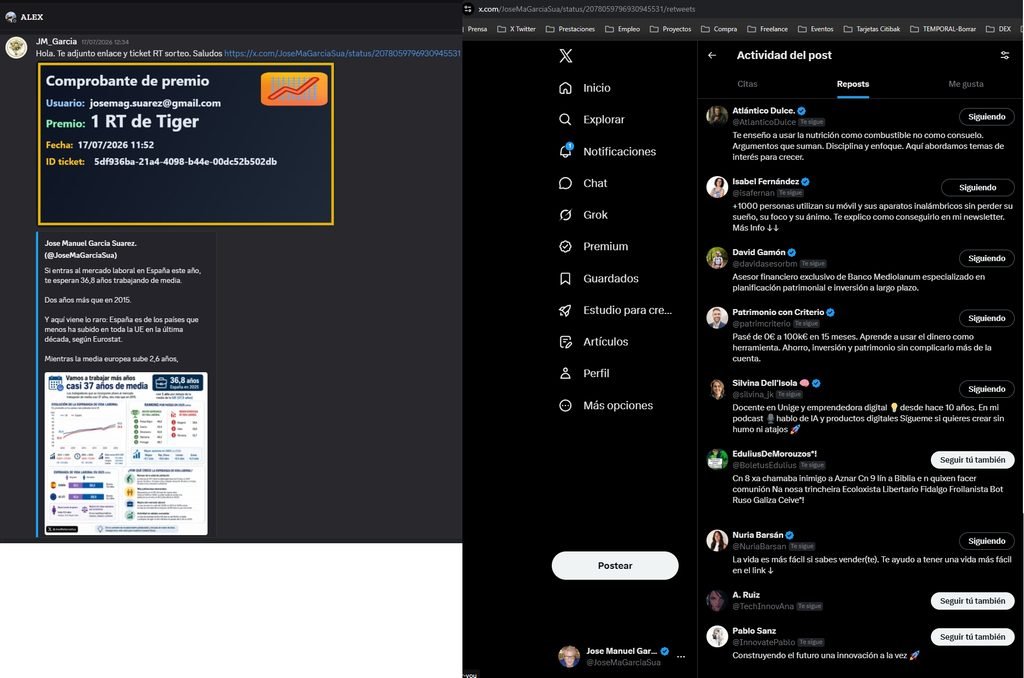
Task: Toggle Siguiendo for Nuria Barsán
Action: (986, 541)
